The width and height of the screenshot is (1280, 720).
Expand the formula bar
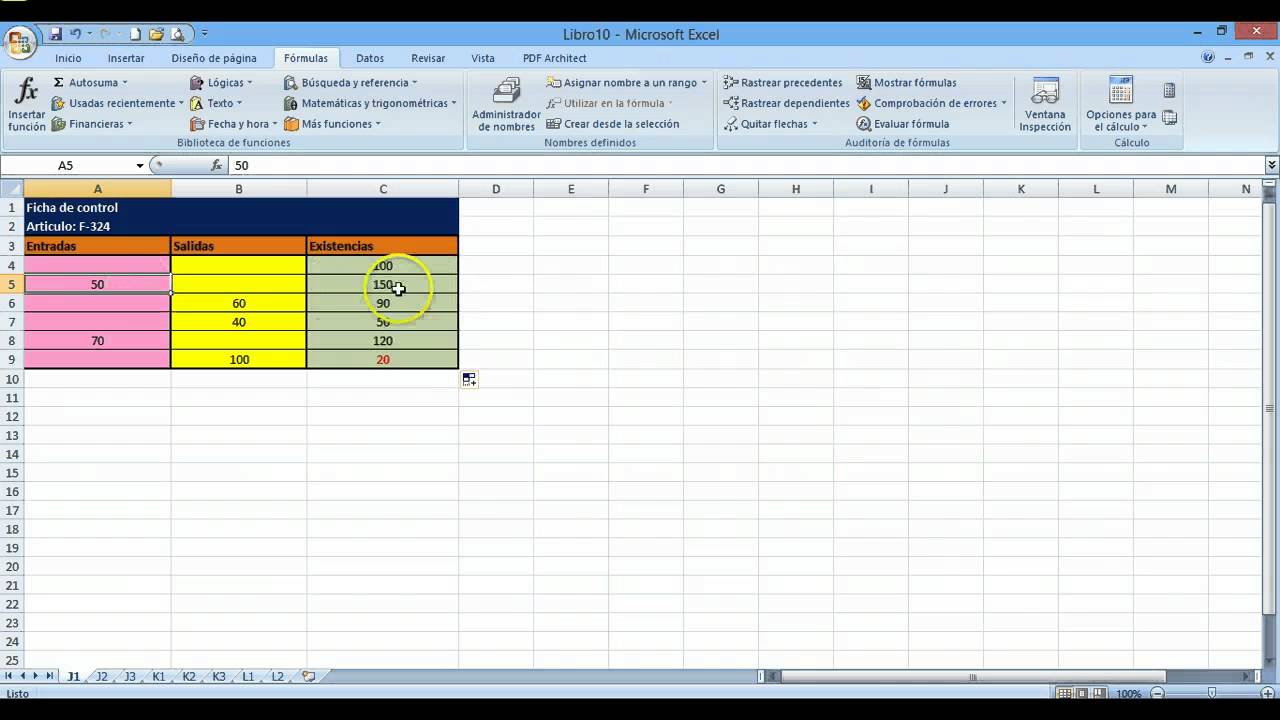coord(1272,165)
